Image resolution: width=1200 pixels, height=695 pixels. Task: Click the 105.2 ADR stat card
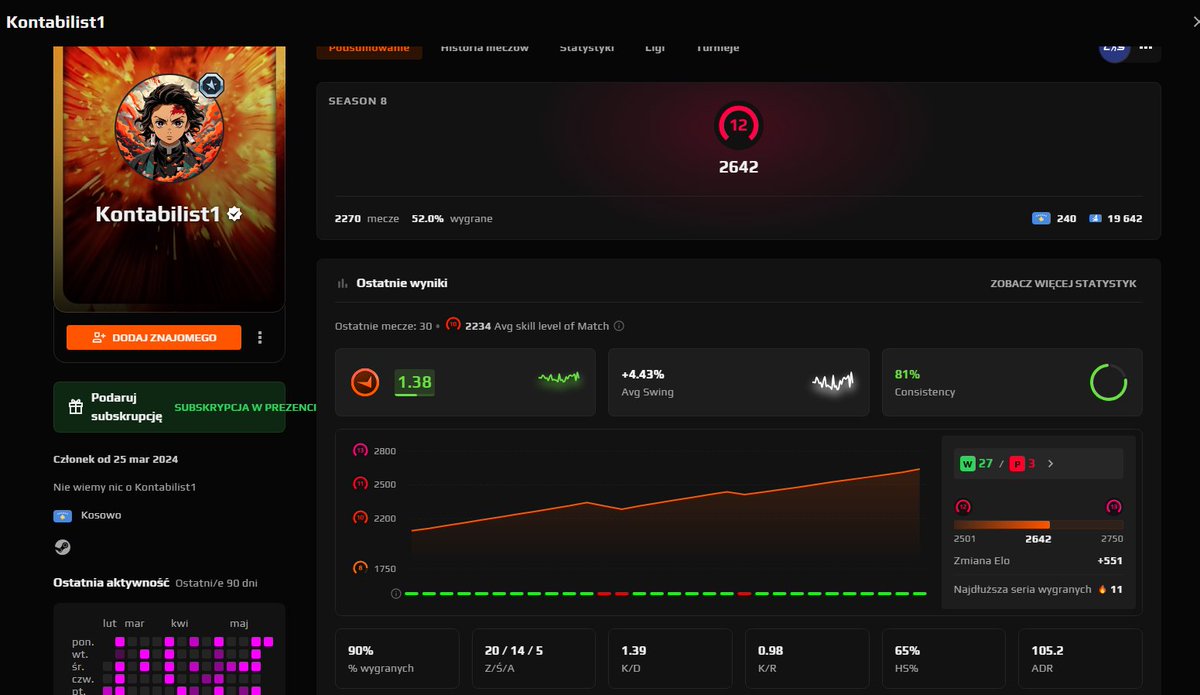coord(1080,659)
